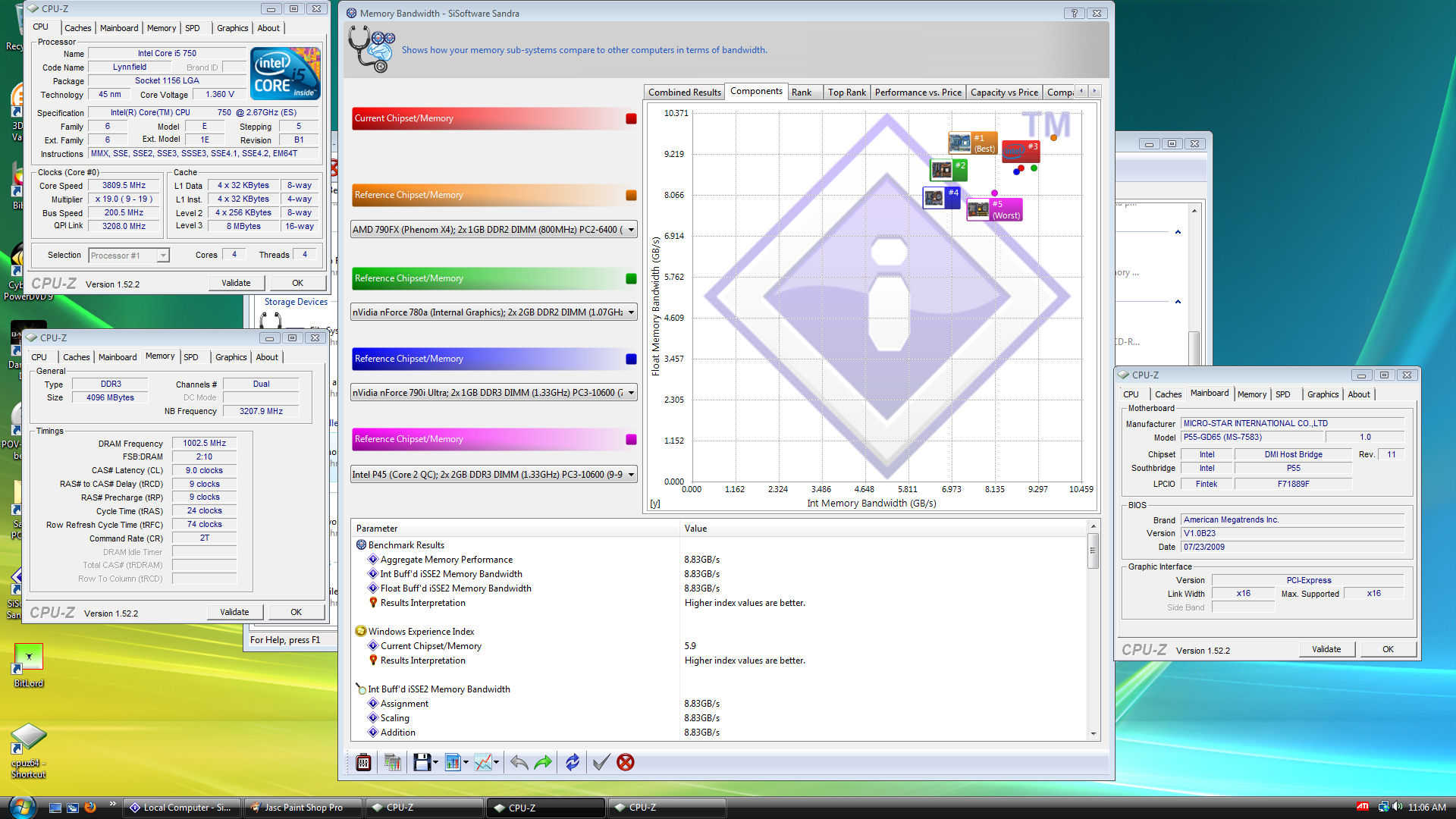Click the chart tab strip right scroll arrow
Viewport: 1456px width, 819px height.
point(1094,91)
